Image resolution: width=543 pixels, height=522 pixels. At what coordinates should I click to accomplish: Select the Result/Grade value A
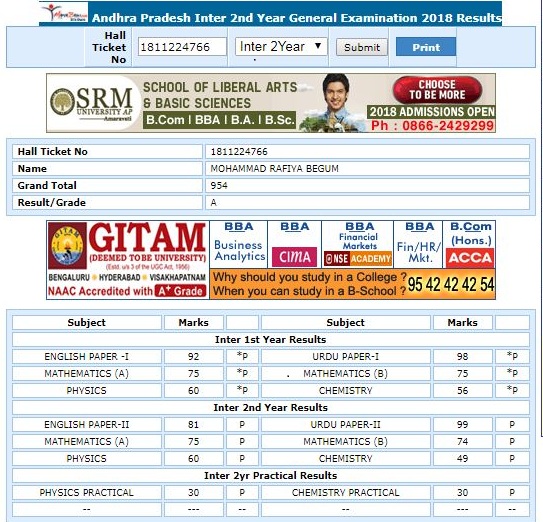pyautogui.click(x=213, y=203)
